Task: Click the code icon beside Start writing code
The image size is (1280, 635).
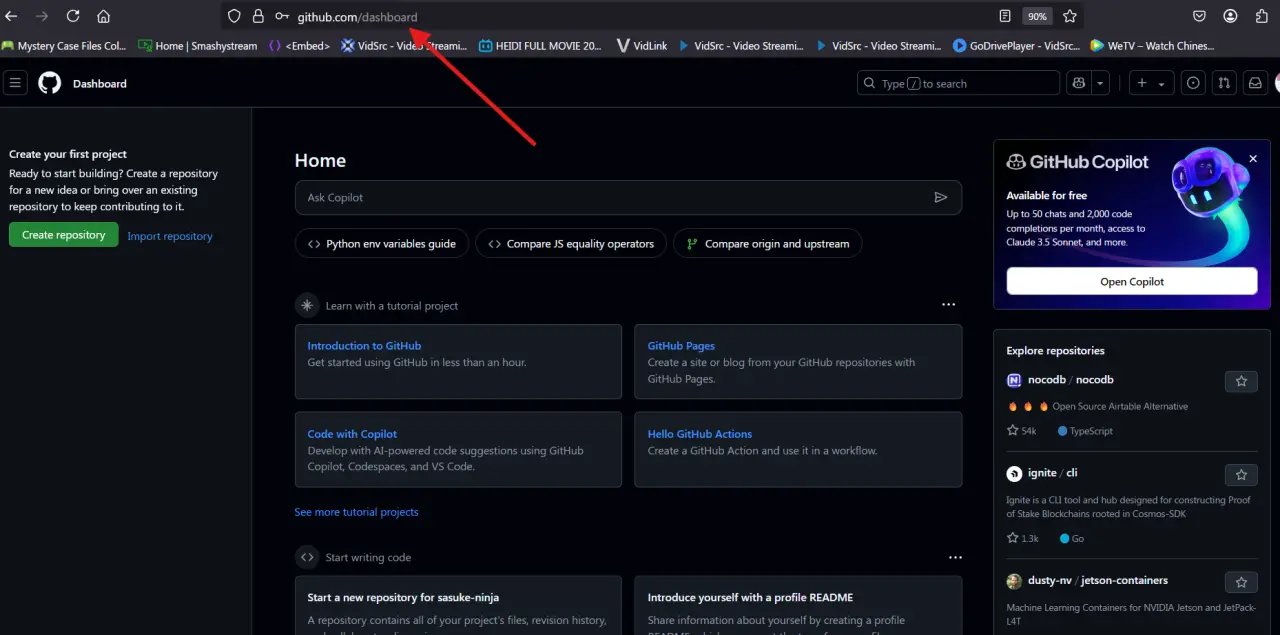Action: (307, 557)
